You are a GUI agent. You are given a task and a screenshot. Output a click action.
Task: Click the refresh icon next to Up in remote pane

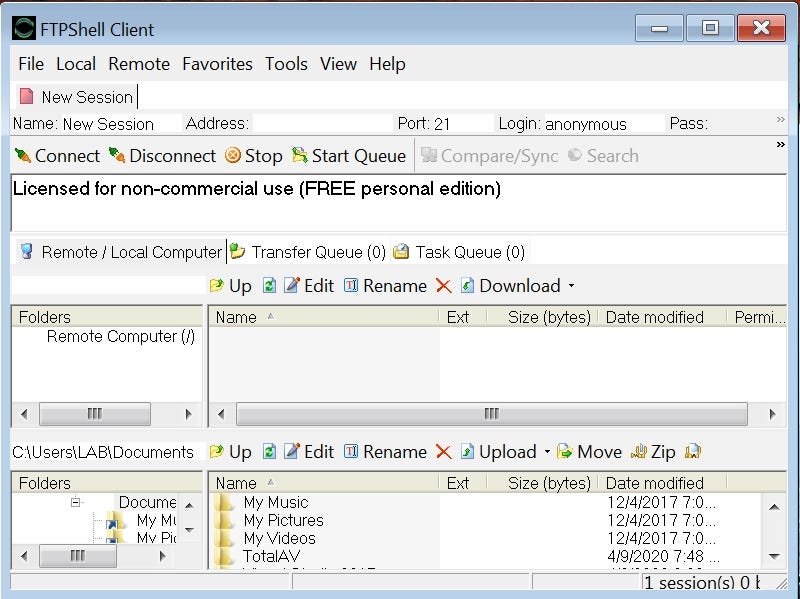tap(266, 285)
